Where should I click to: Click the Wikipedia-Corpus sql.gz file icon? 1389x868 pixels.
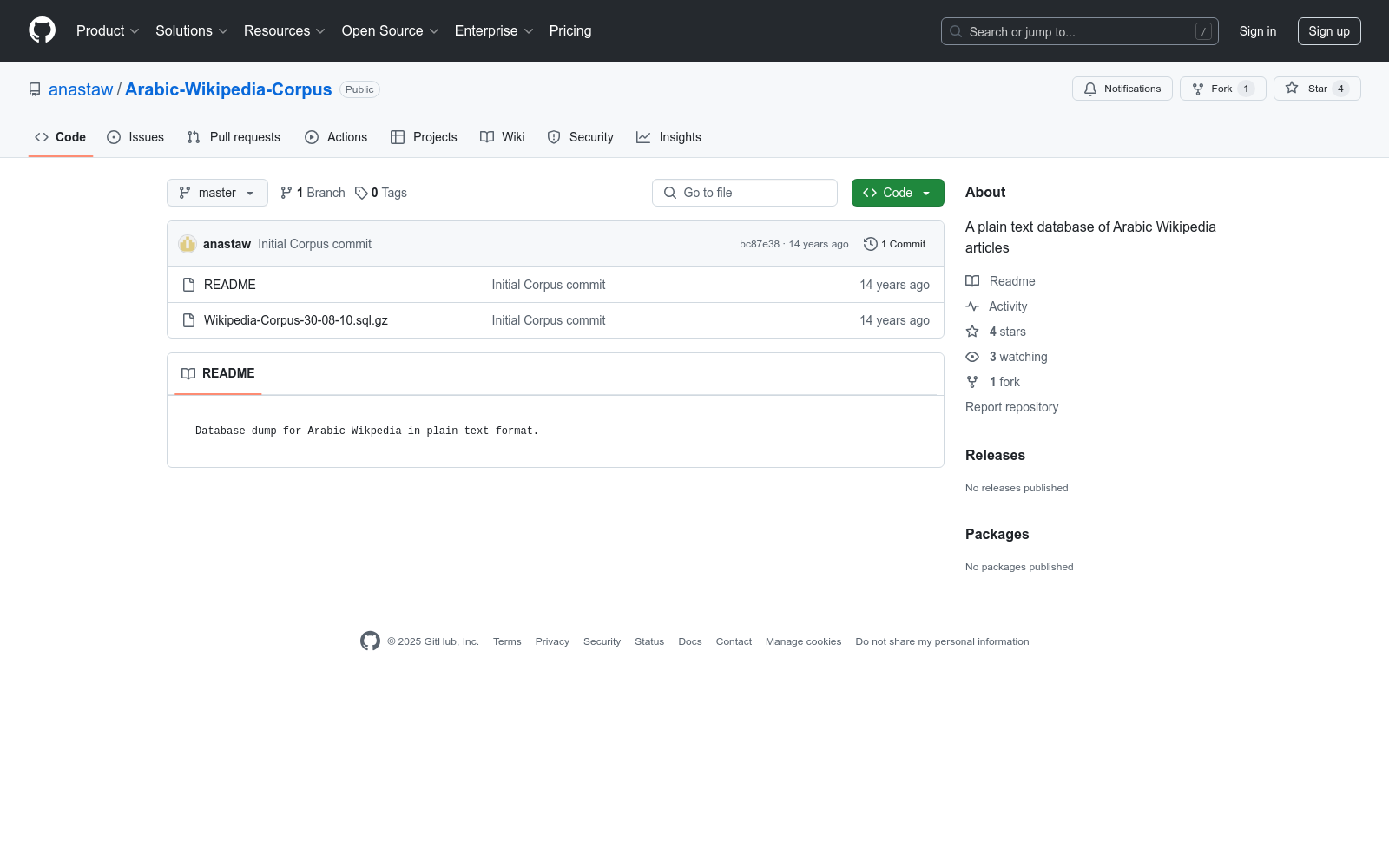tap(188, 320)
